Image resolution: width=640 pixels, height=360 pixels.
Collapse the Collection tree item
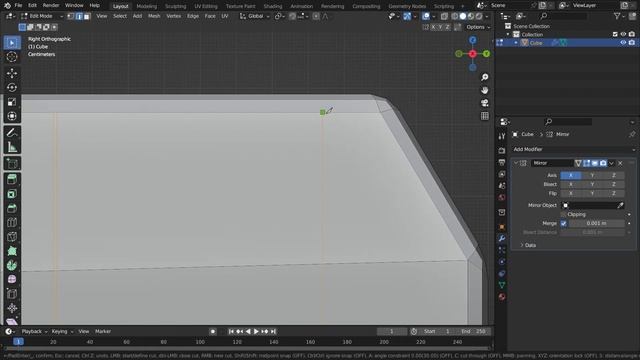pyautogui.click(x=508, y=34)
